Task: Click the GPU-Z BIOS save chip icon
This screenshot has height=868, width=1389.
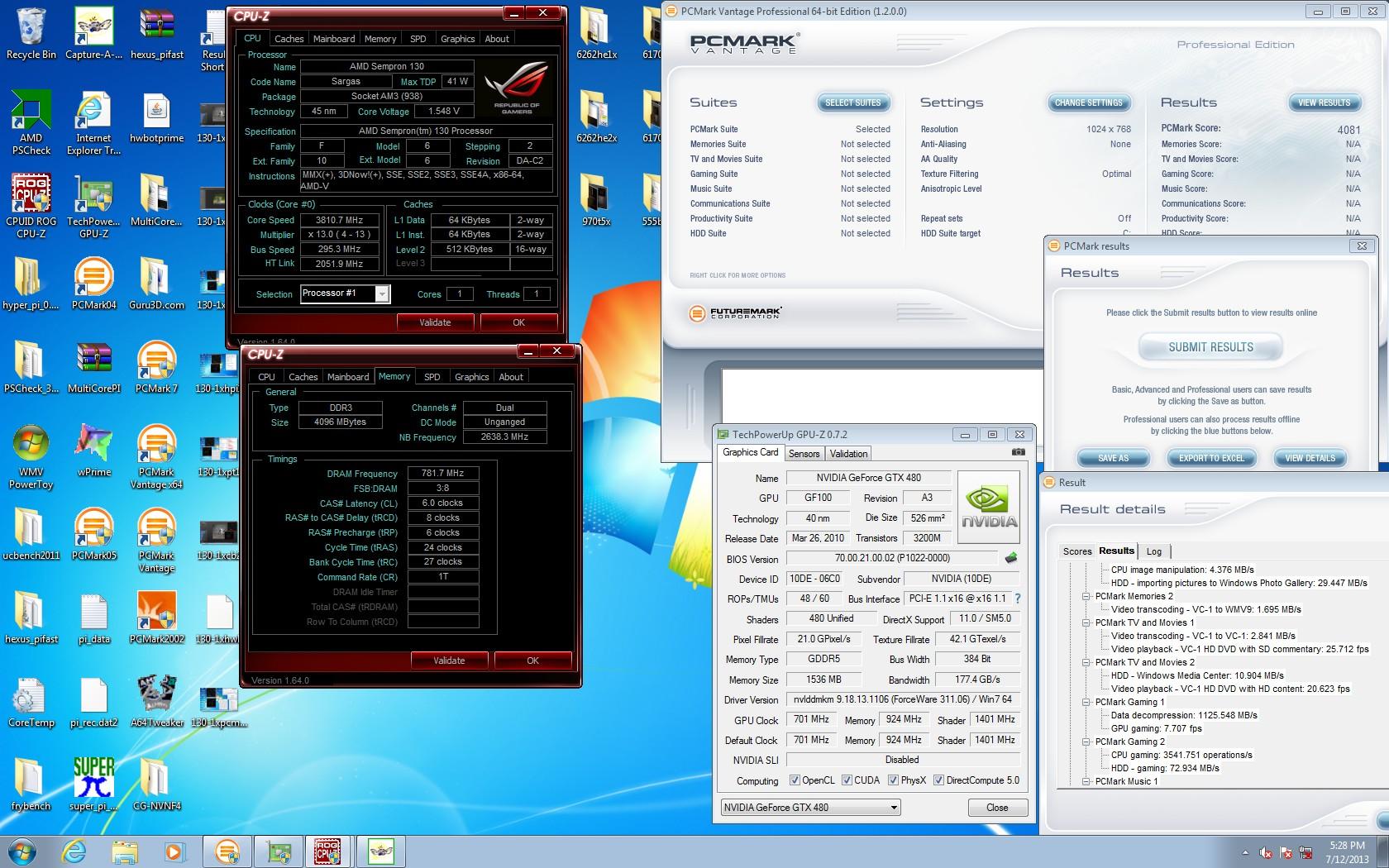Action: click(1010, 558)
